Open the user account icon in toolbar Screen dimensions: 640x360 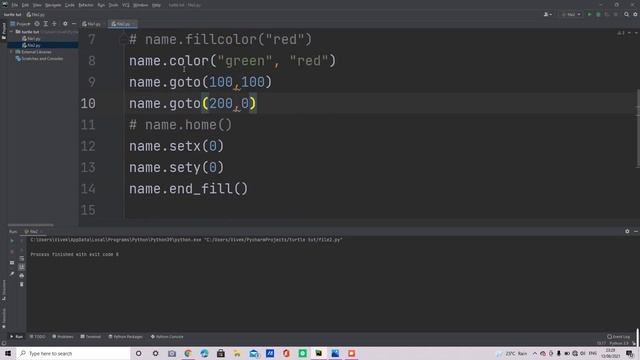click(547, 14)
